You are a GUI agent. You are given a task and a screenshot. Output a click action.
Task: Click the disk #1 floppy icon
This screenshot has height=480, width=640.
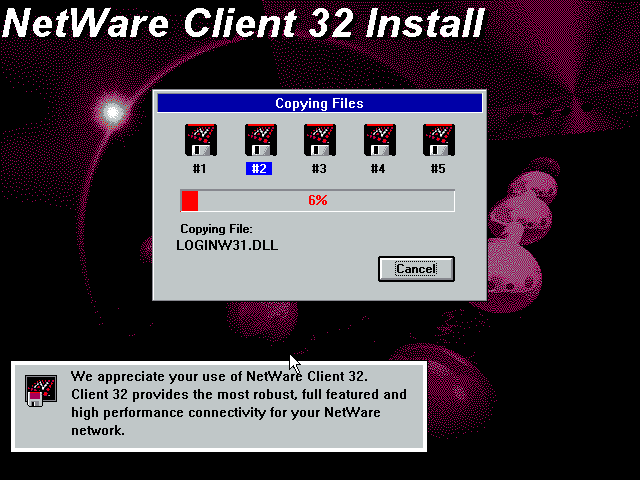coord(201,140)
